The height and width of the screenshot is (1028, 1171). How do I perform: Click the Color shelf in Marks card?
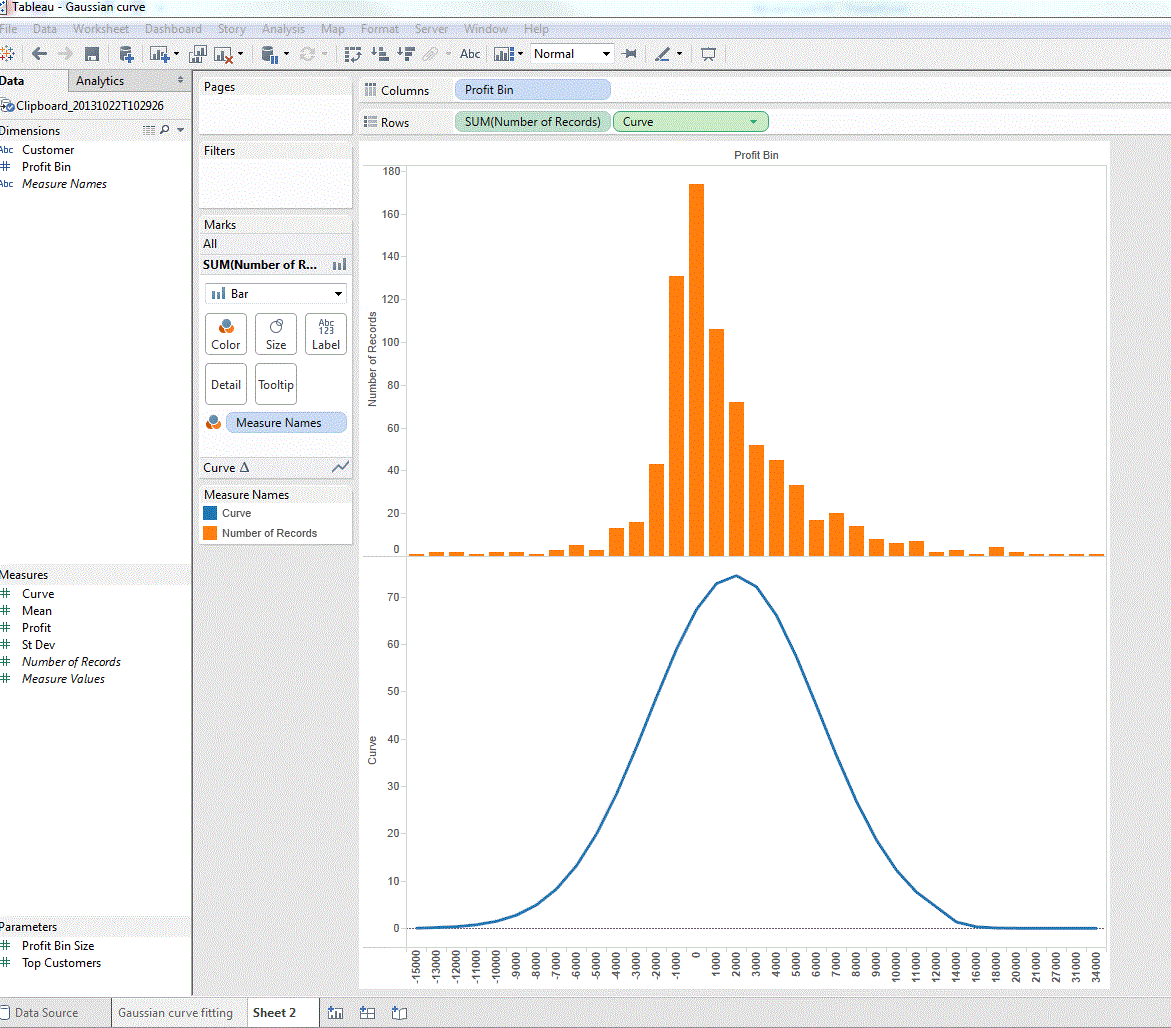(225, 333)
